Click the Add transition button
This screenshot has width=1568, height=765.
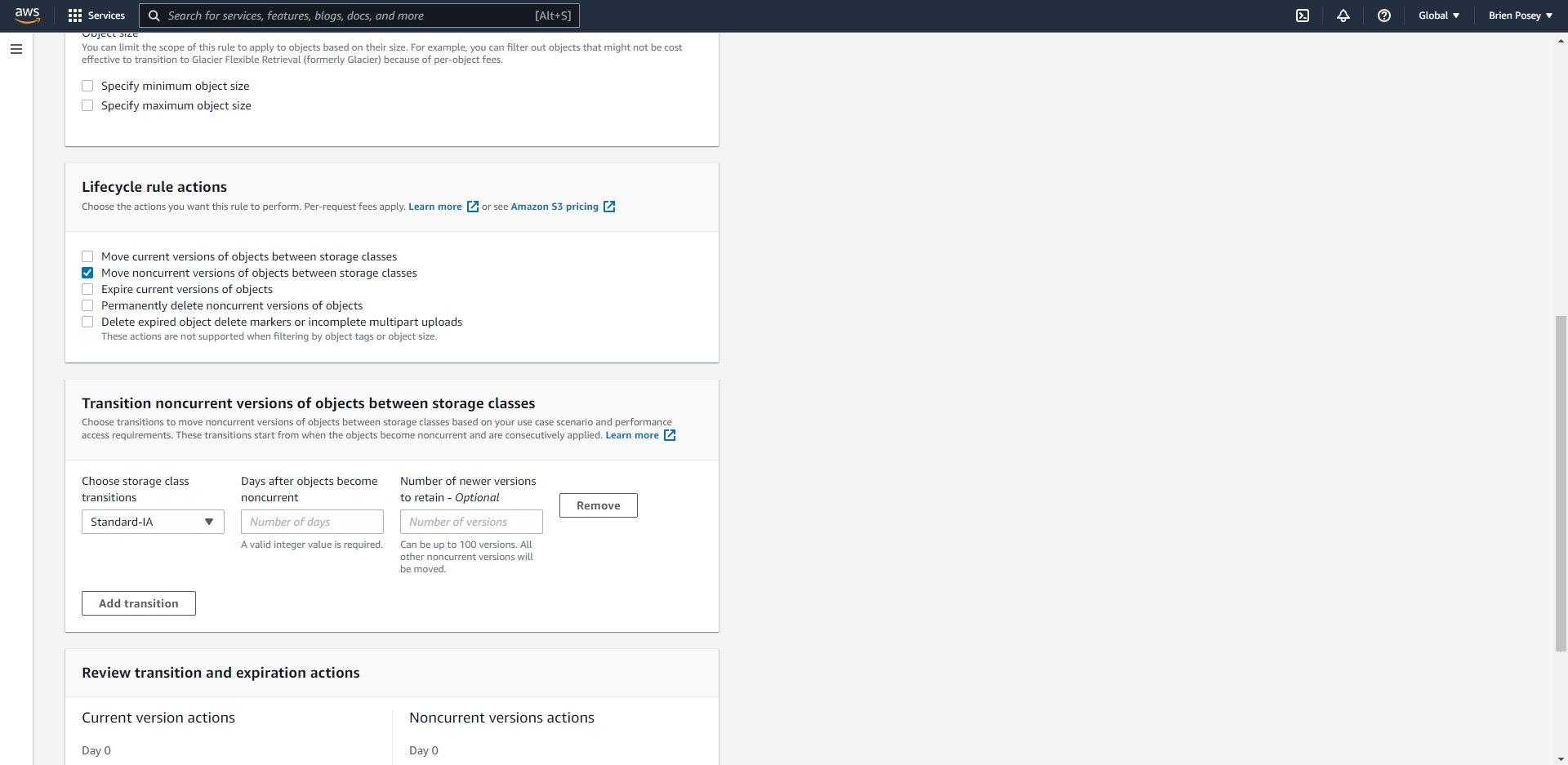tap(138, 603)
